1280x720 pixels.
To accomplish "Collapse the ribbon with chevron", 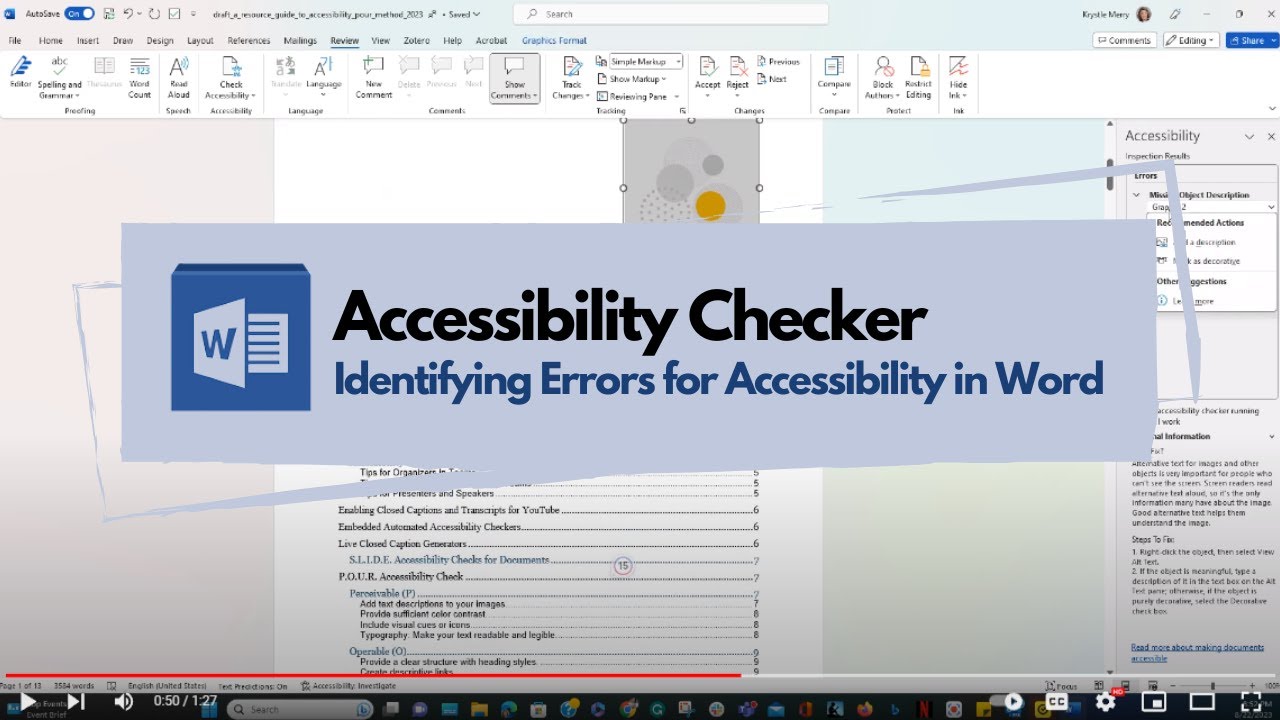I will (x=1271, y=109).
